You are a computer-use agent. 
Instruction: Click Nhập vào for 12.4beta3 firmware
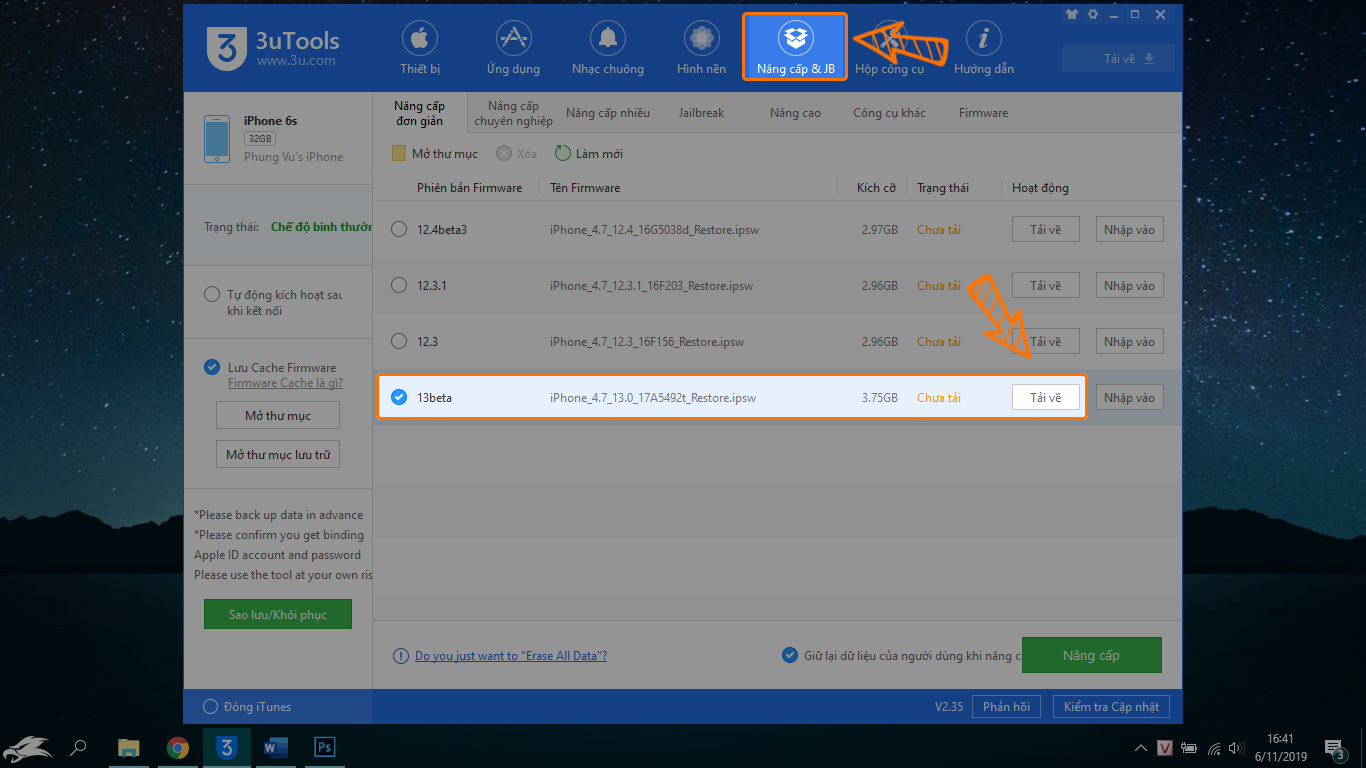coord(1130,230)
